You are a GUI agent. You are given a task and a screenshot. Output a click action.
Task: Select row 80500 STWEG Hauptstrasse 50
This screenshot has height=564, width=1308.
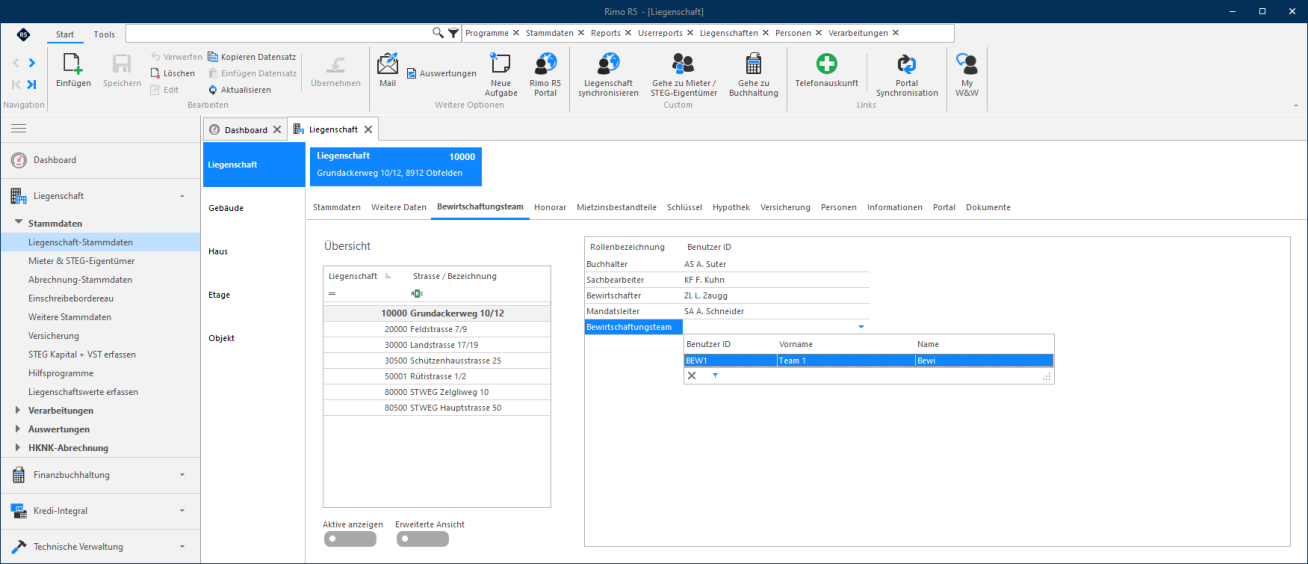coord(437,407)
